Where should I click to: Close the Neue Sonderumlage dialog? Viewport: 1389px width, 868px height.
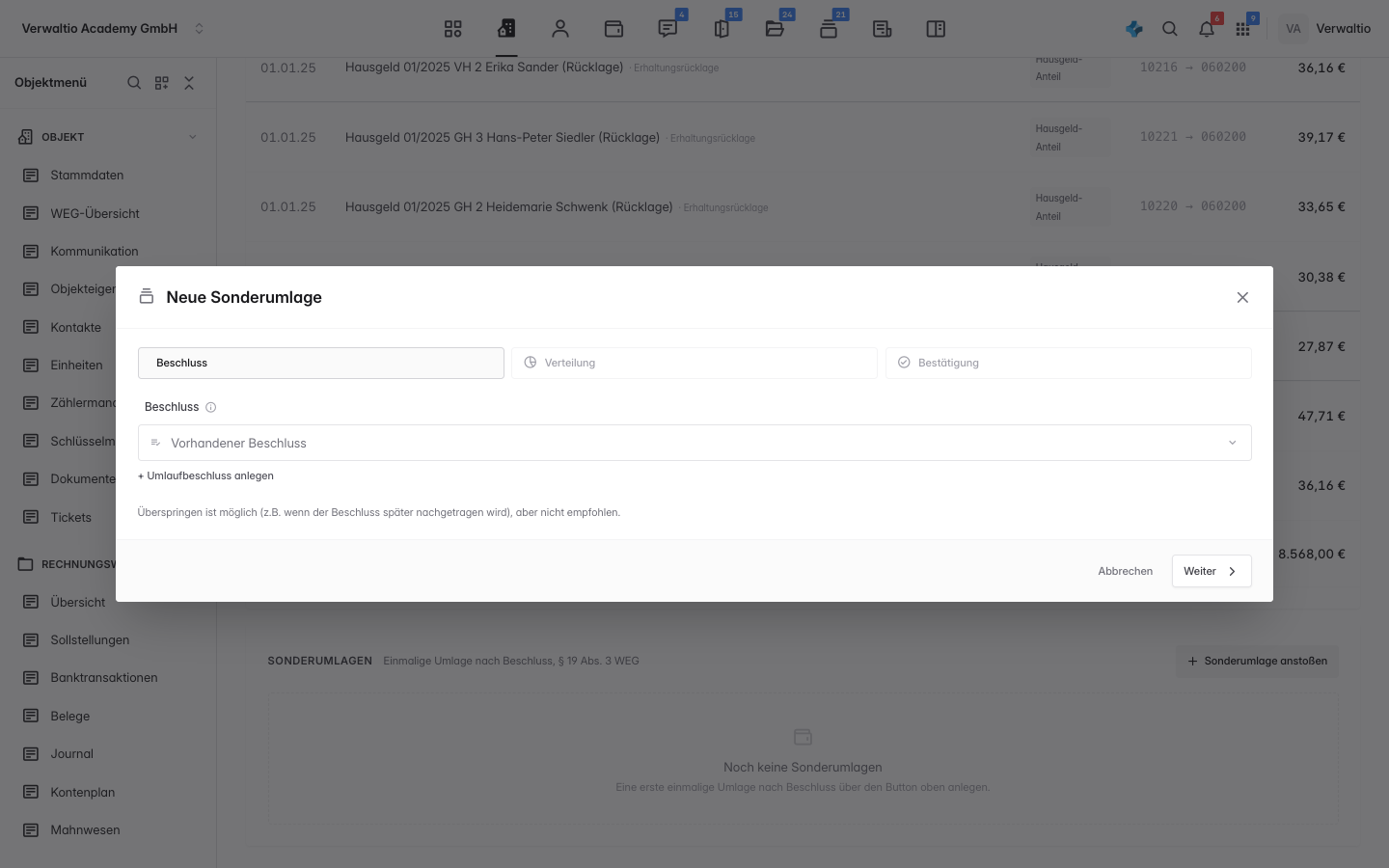click(x=1242, y=297)
